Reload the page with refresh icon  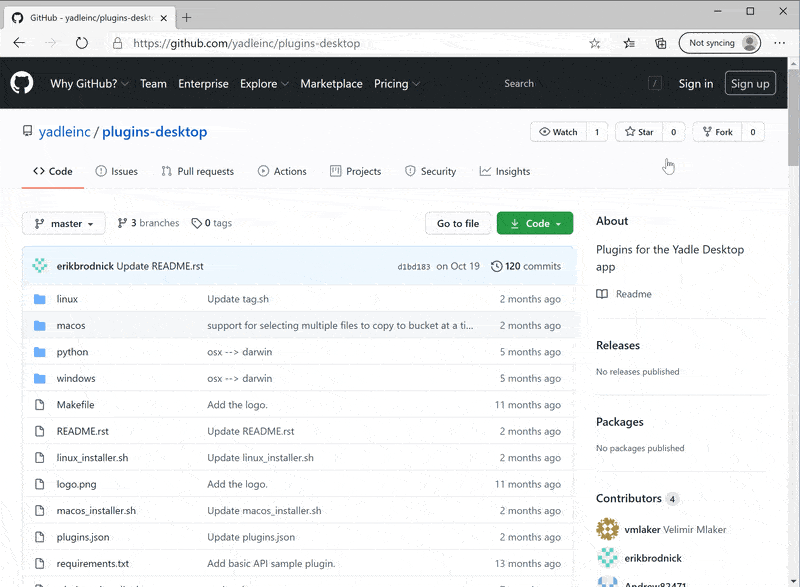82,43
